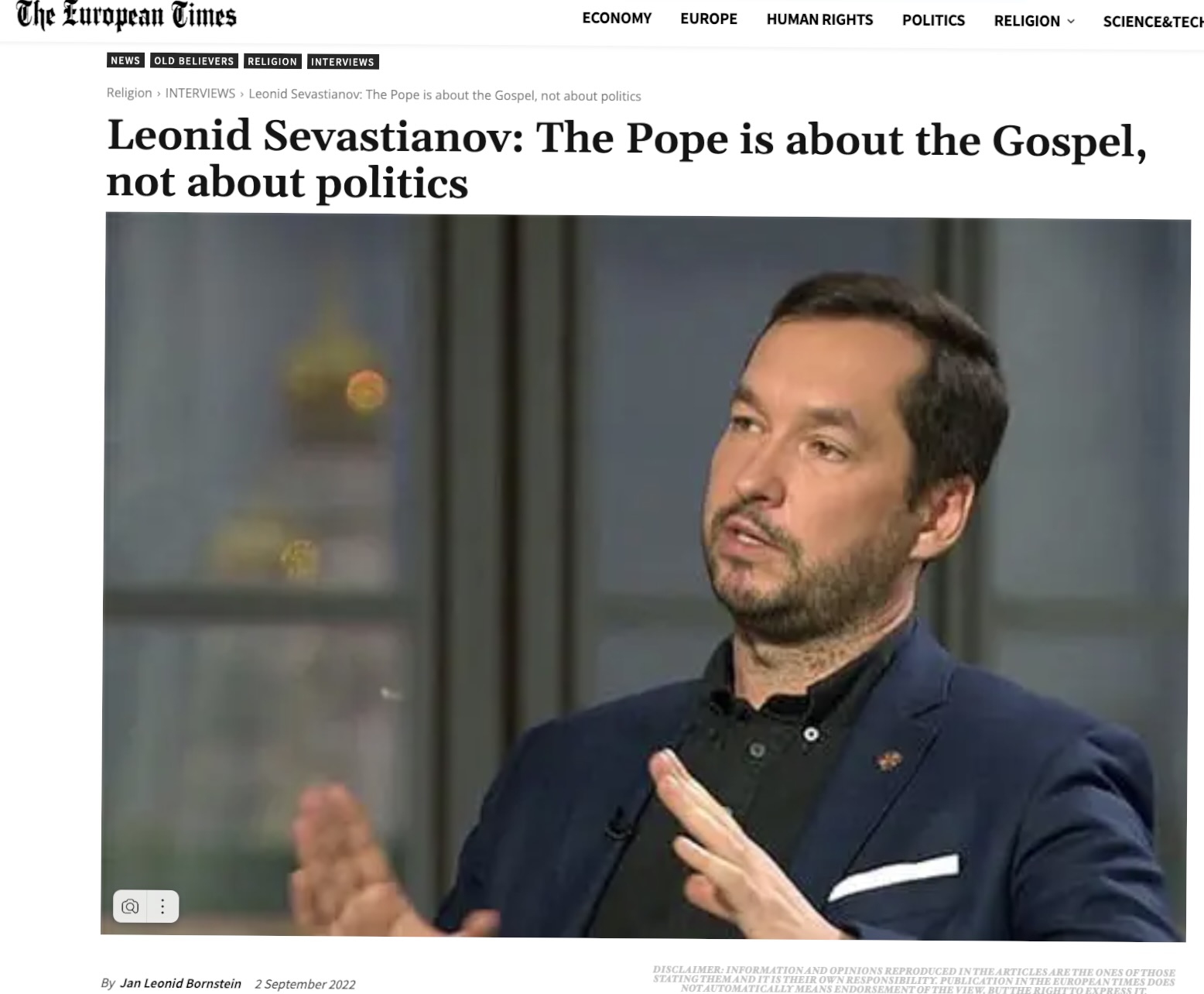This screenshot has width=1204, height=994.
Task: Expand the Religion menu chevron
Action: pos(1071,21)
